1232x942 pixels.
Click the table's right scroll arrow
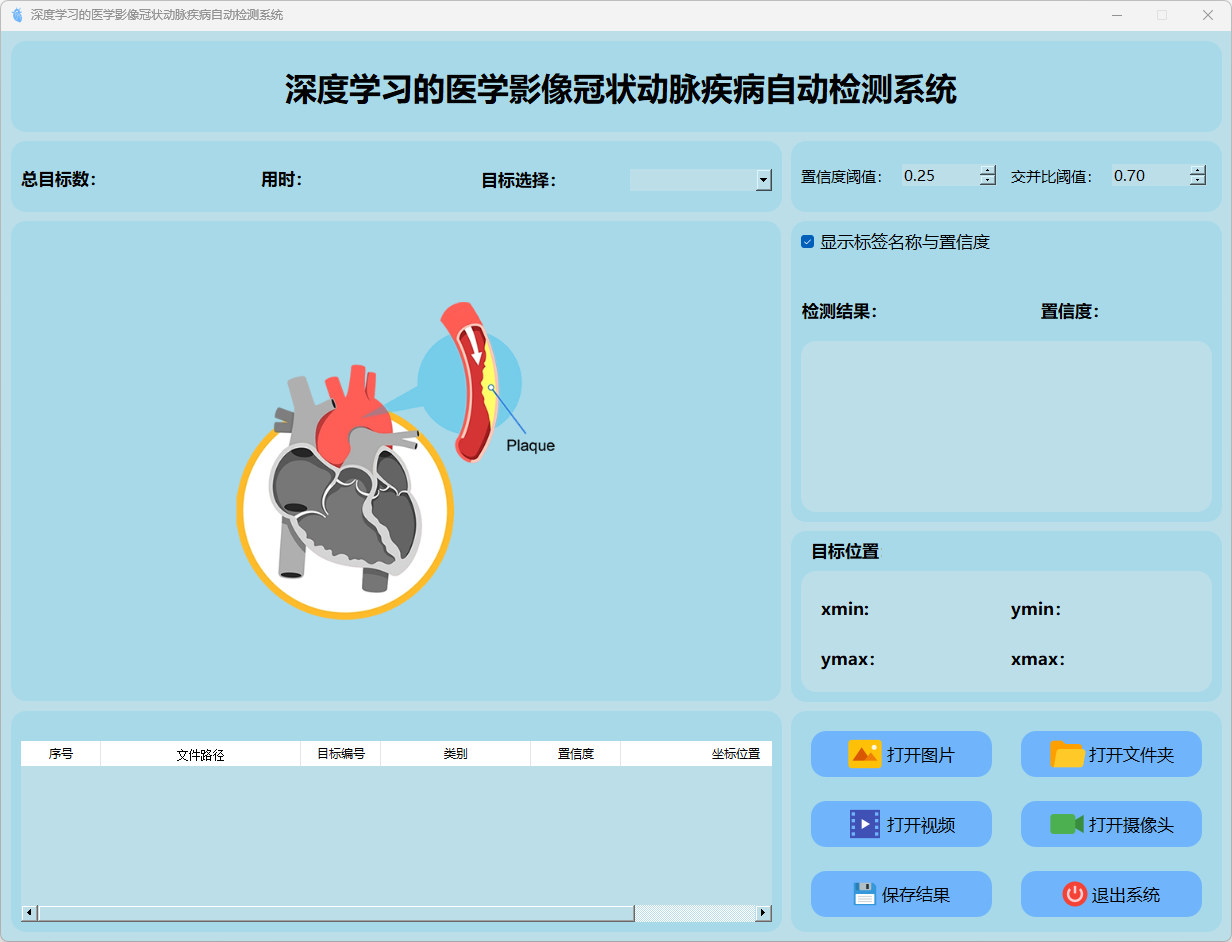pos(763,913)
